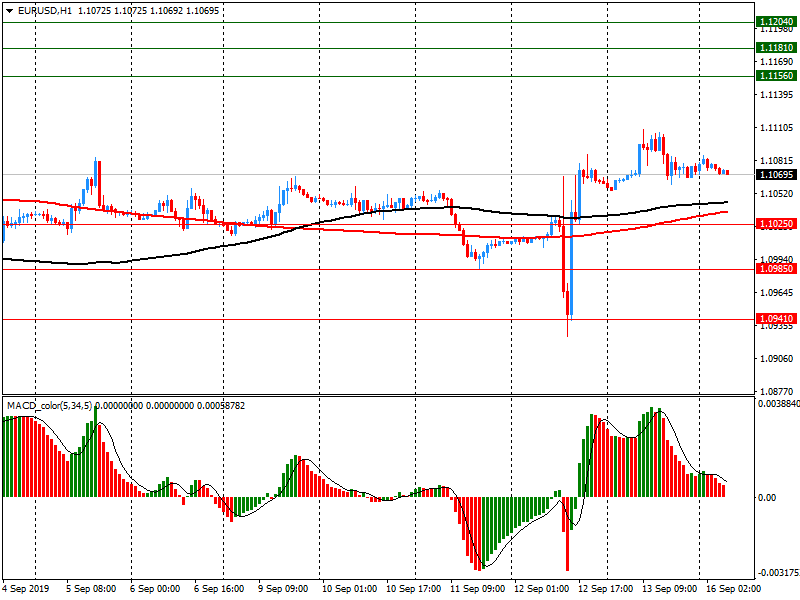Select the 16 Sep 02:00 time axis label

pyautogui.click(x=733, y=589)
